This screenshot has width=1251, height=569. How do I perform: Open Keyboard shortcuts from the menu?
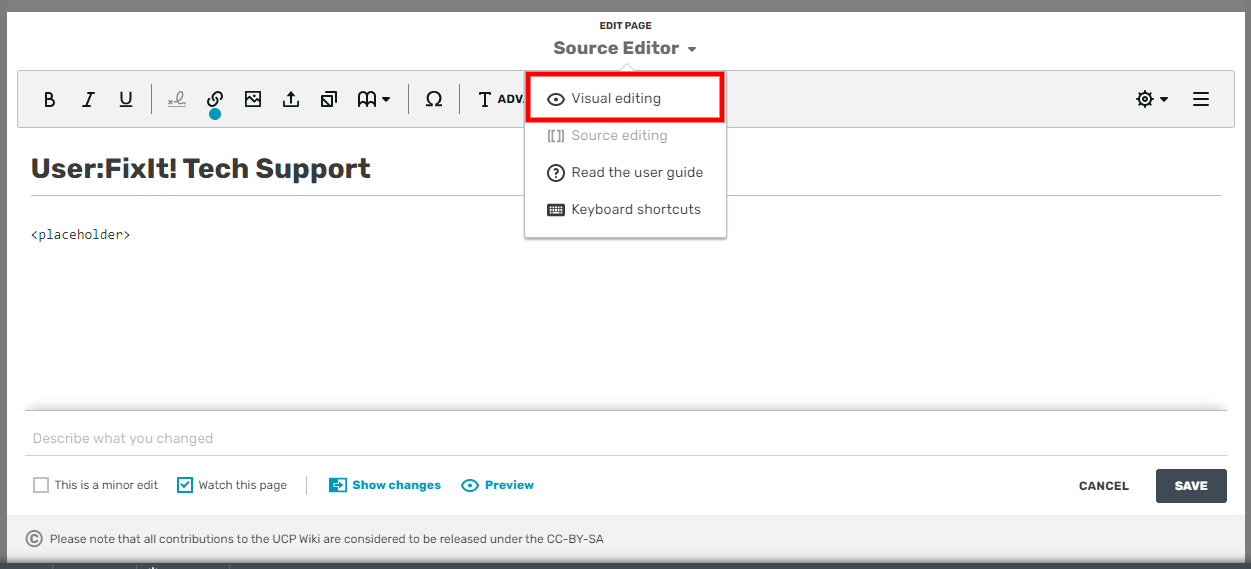click(636, 209)
